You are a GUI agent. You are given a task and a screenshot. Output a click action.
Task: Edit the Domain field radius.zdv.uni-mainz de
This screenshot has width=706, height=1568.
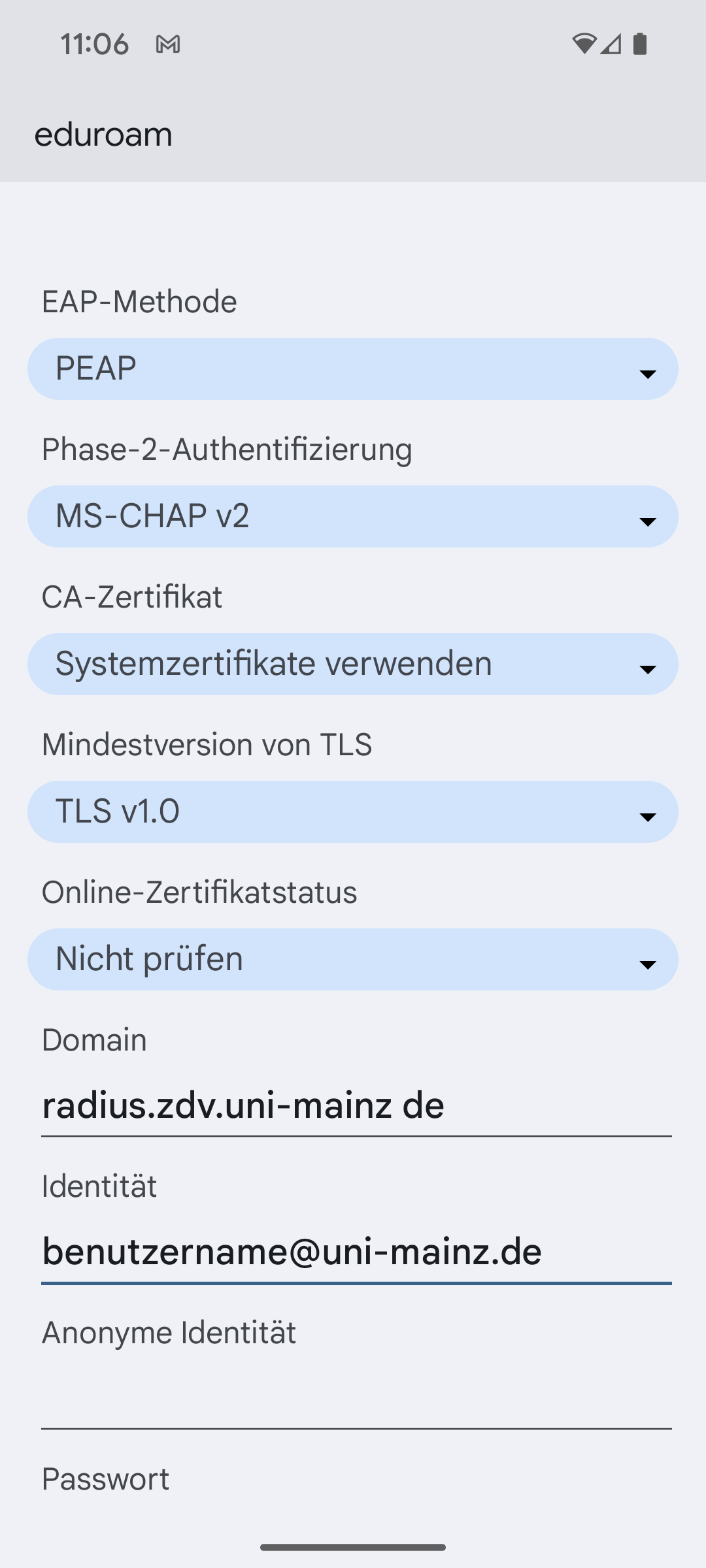click(356, 1106)
